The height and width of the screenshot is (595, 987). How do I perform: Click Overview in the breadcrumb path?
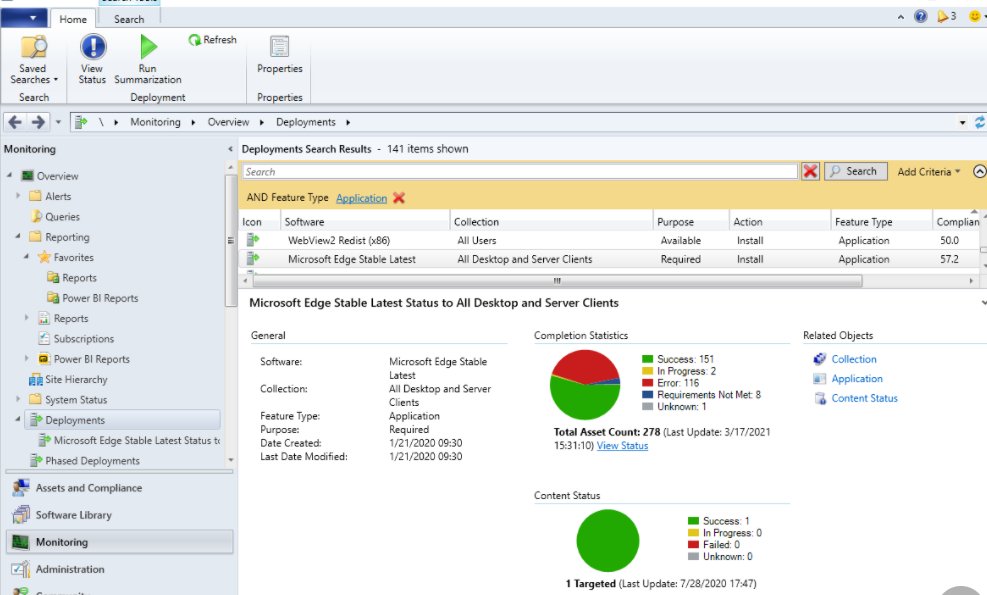pos(228,122)
